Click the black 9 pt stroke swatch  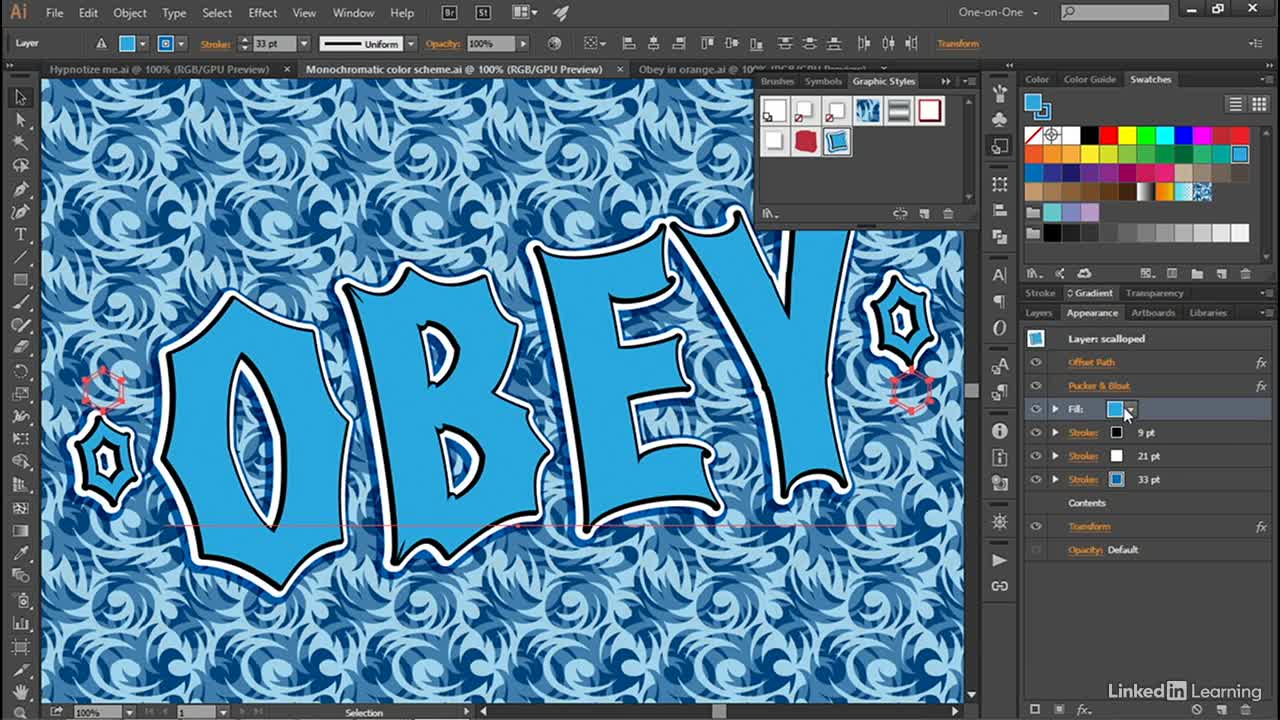pos(1116,433)
